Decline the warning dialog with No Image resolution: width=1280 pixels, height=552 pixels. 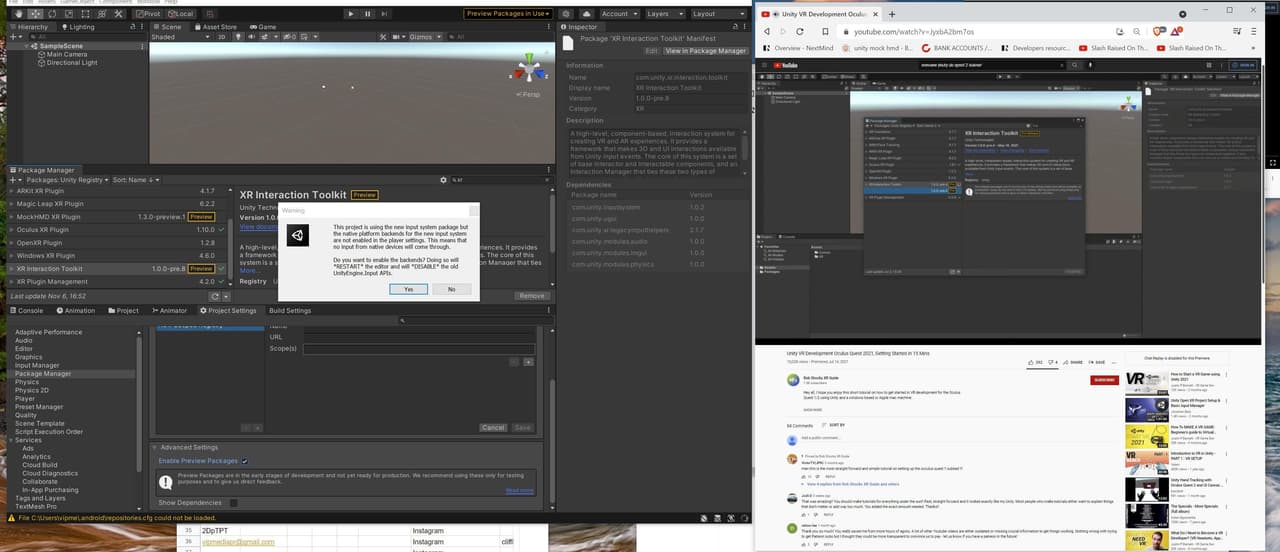pyautogui.click(x=451, y=289)
